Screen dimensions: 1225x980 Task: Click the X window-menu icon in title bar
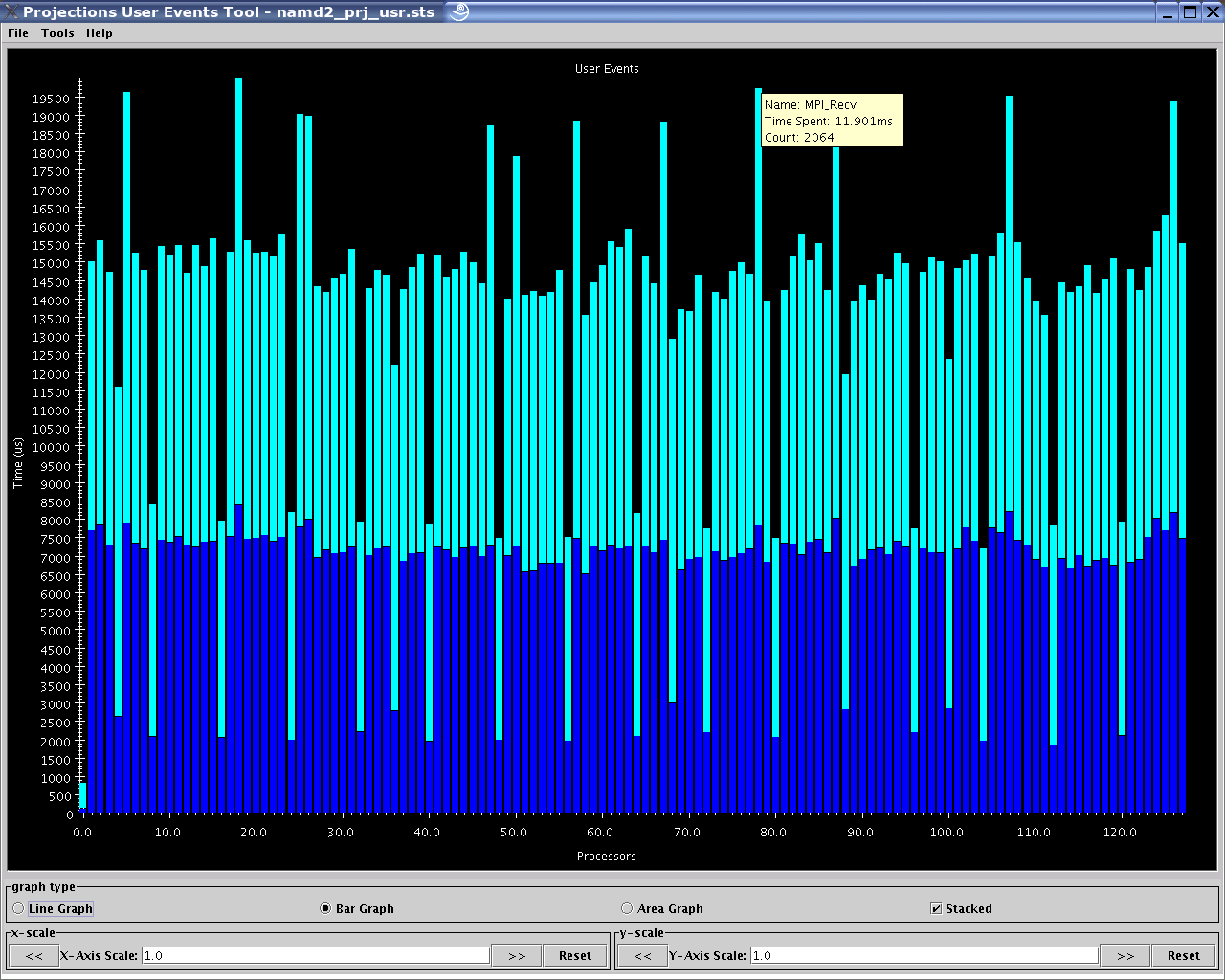11,11
